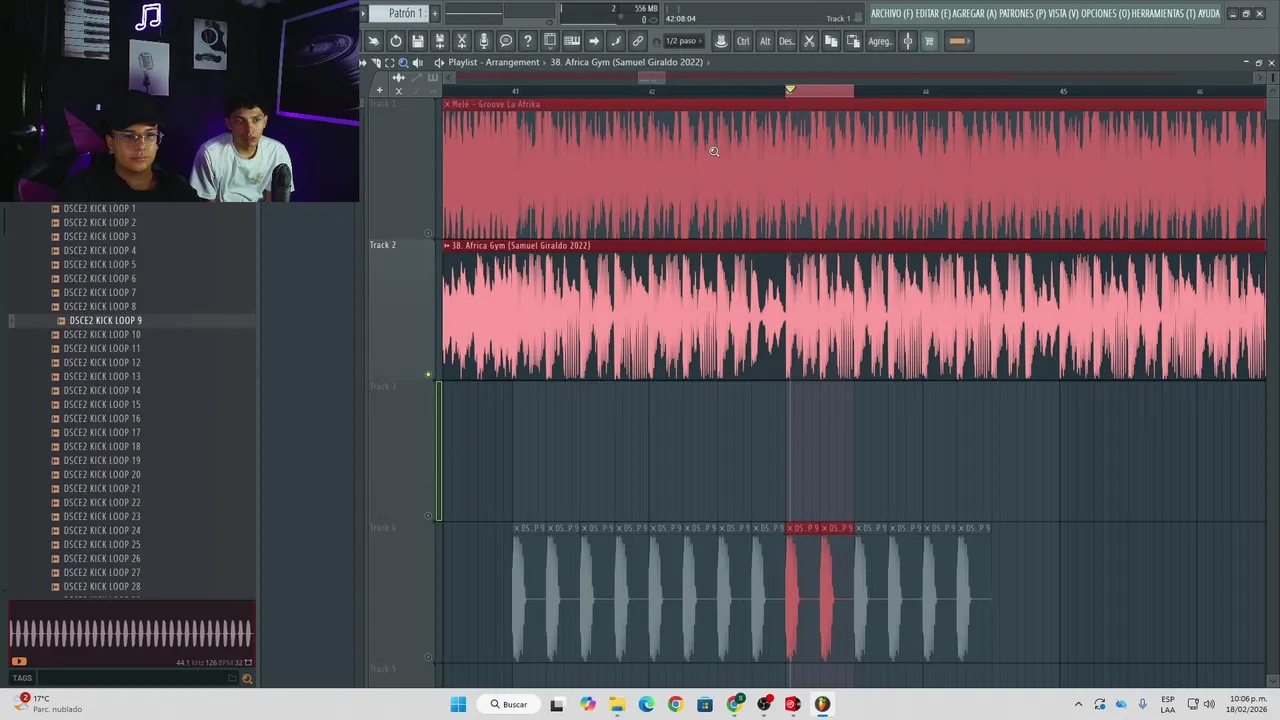Toggle the Alt modifier button
The image size is (1280, 720).
[x=765, y=41]
